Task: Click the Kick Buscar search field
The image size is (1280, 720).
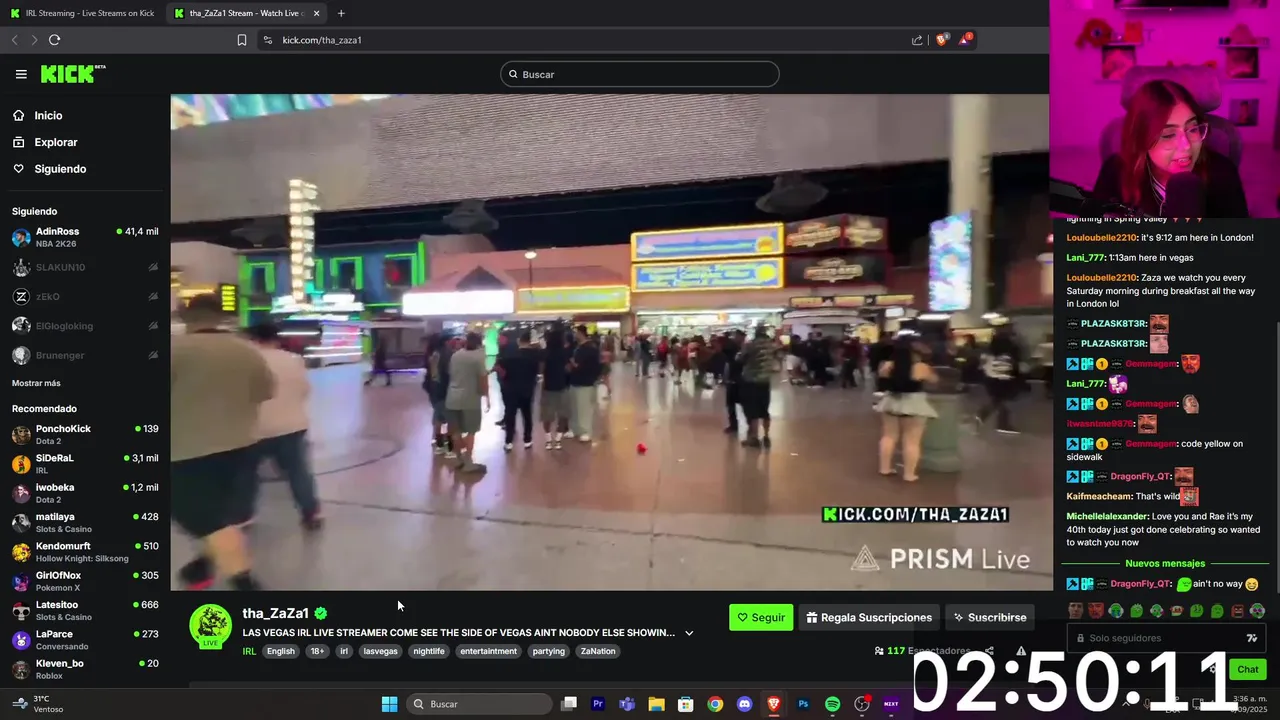Action: (x=640, y=74)
